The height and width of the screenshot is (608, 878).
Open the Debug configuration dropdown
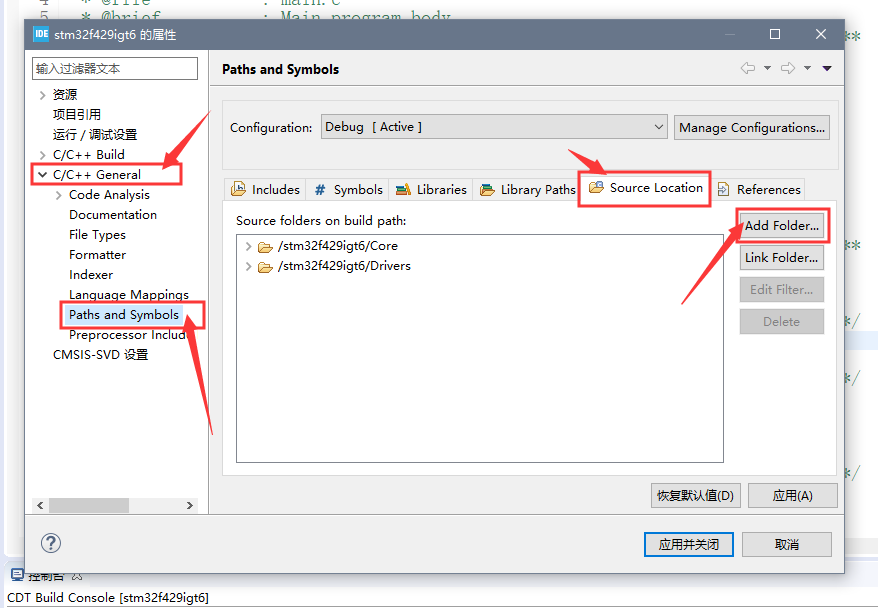(x=658, y=127)
